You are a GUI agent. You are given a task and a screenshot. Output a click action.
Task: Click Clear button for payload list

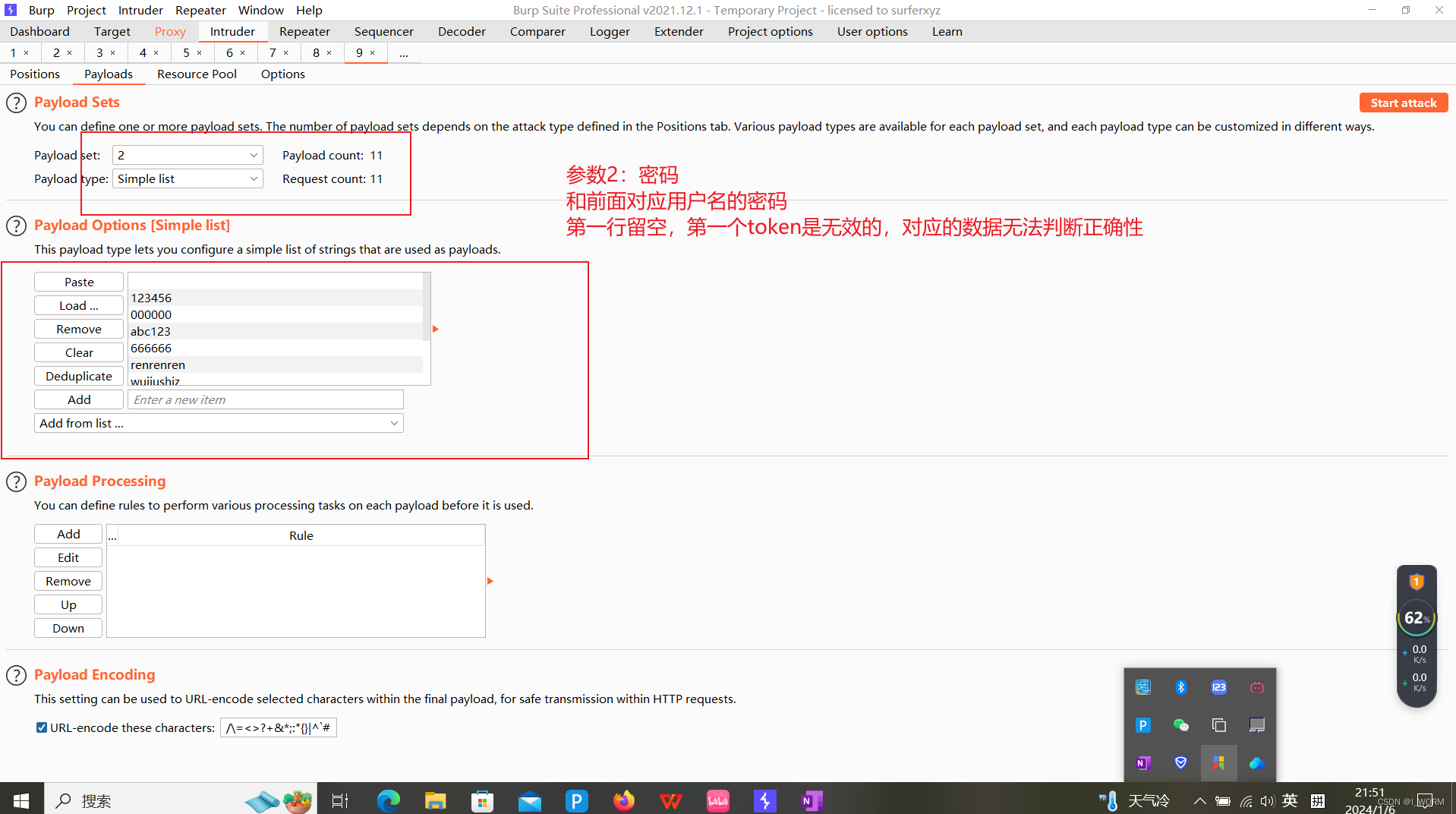79,352
